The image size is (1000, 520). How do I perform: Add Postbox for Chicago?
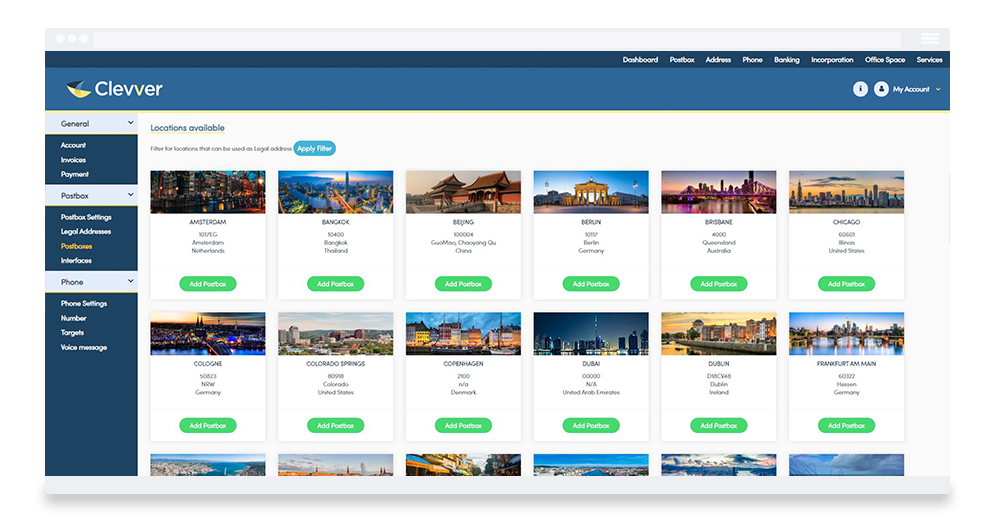coord(846,284)
